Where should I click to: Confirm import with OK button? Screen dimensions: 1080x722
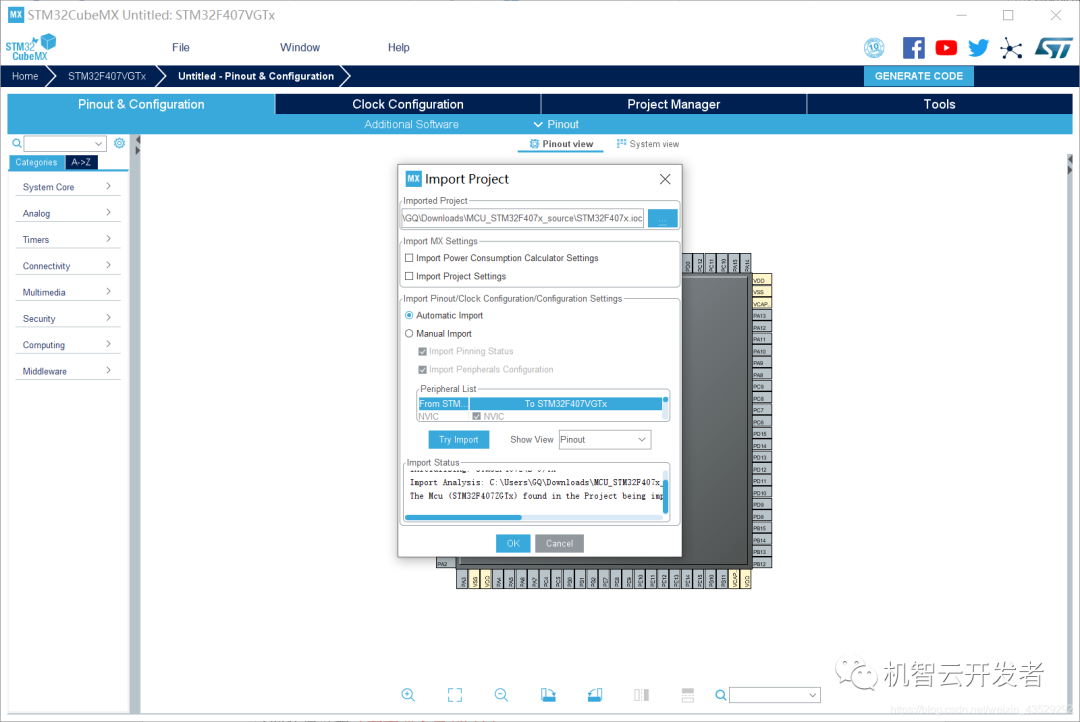(x=513, y=544)
